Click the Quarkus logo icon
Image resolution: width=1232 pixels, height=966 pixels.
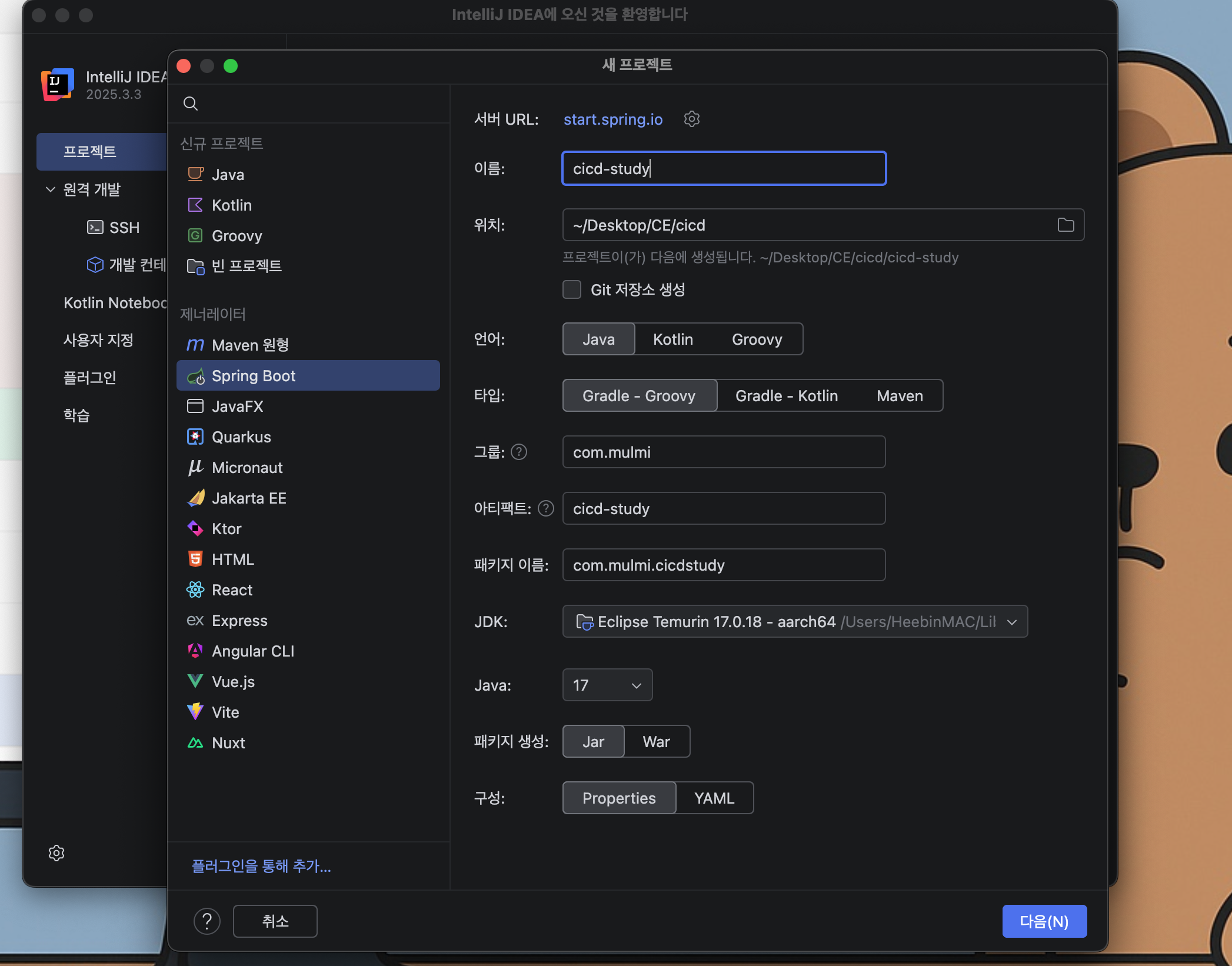click(195, 437)
